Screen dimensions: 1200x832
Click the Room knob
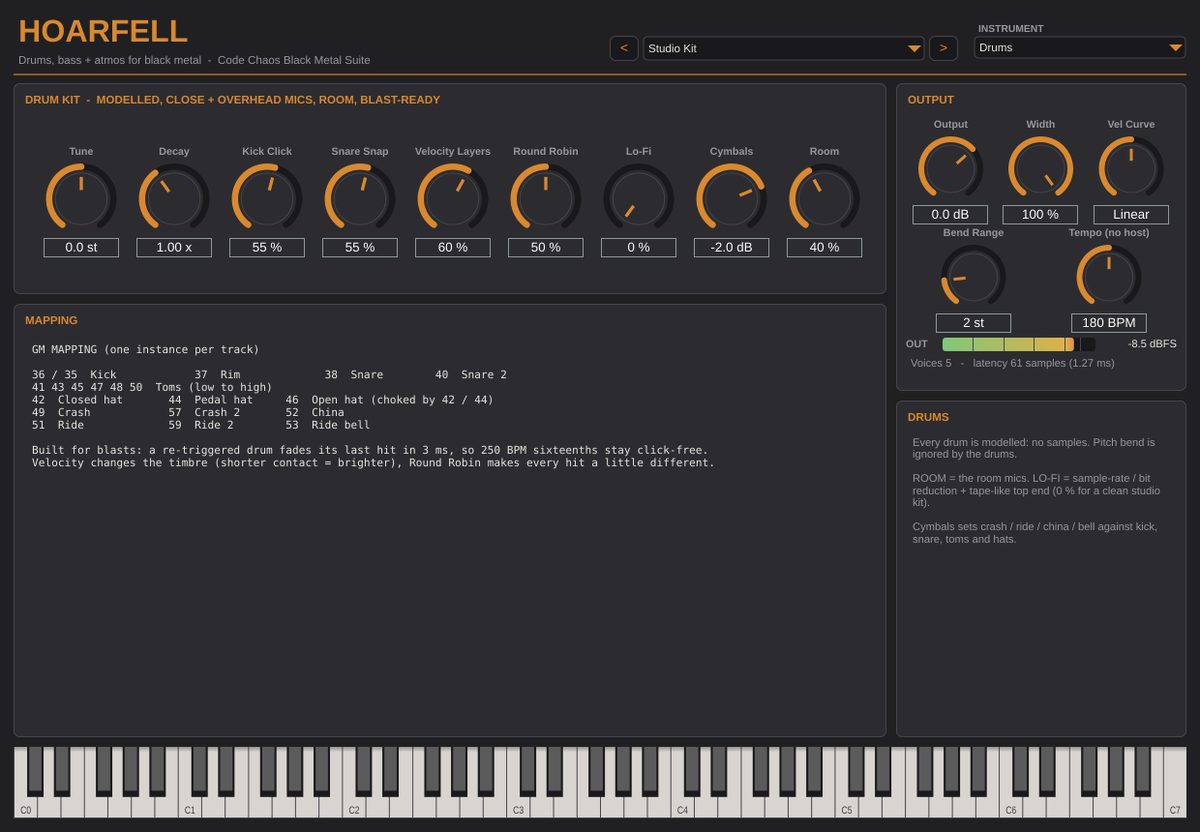[824, 198]
